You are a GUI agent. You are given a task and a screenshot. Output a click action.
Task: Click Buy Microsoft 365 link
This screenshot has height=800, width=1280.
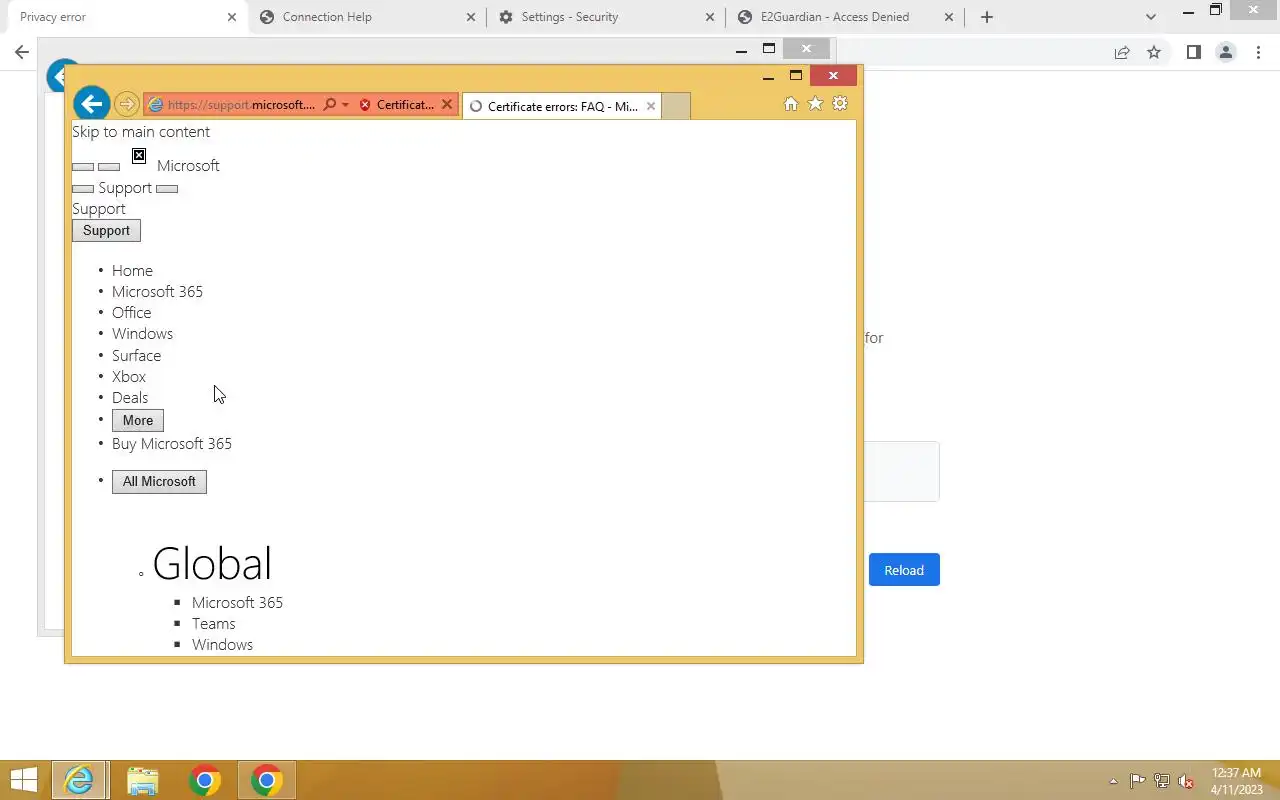tap(172, 444)
